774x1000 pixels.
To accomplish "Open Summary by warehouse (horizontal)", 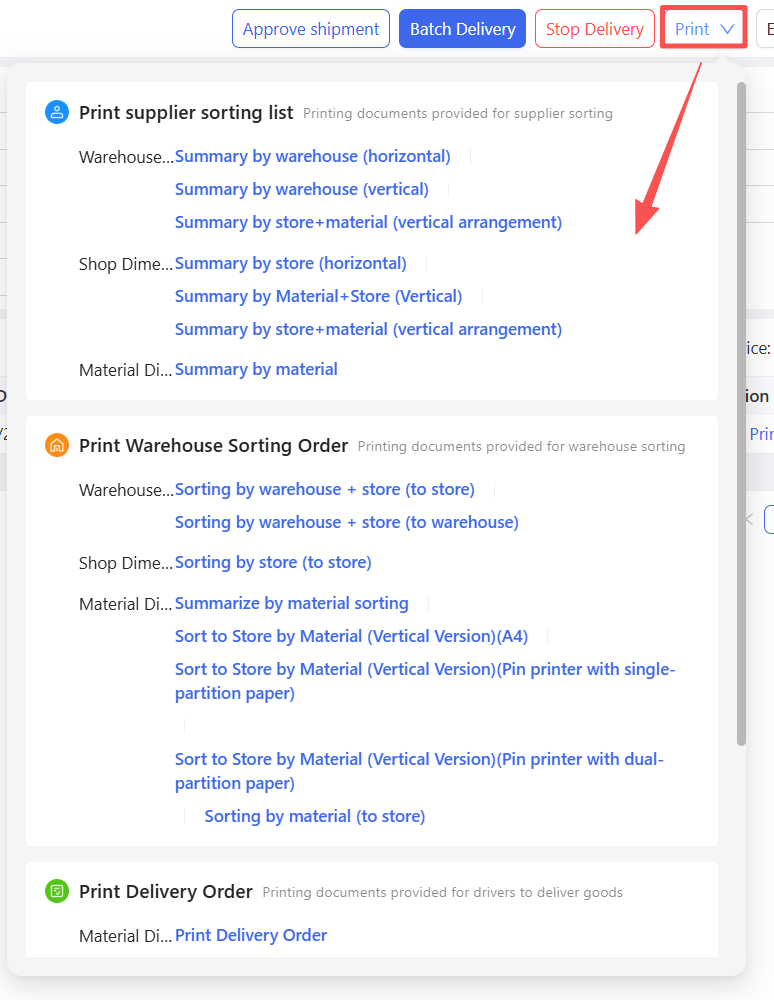I will pos(312,156).
